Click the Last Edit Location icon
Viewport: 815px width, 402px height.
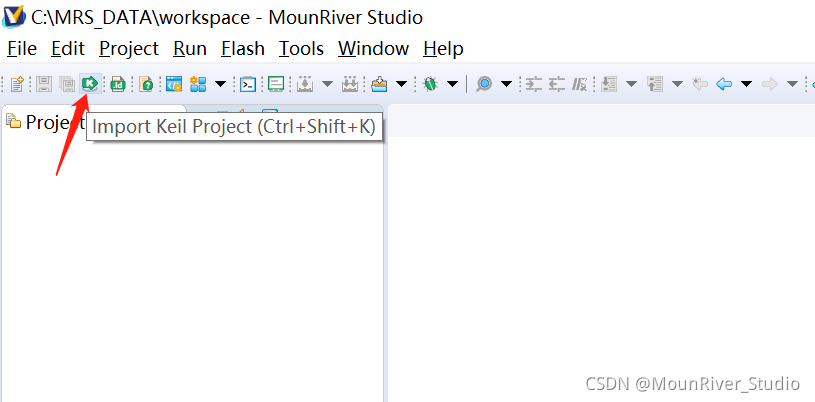pos(700,84)
